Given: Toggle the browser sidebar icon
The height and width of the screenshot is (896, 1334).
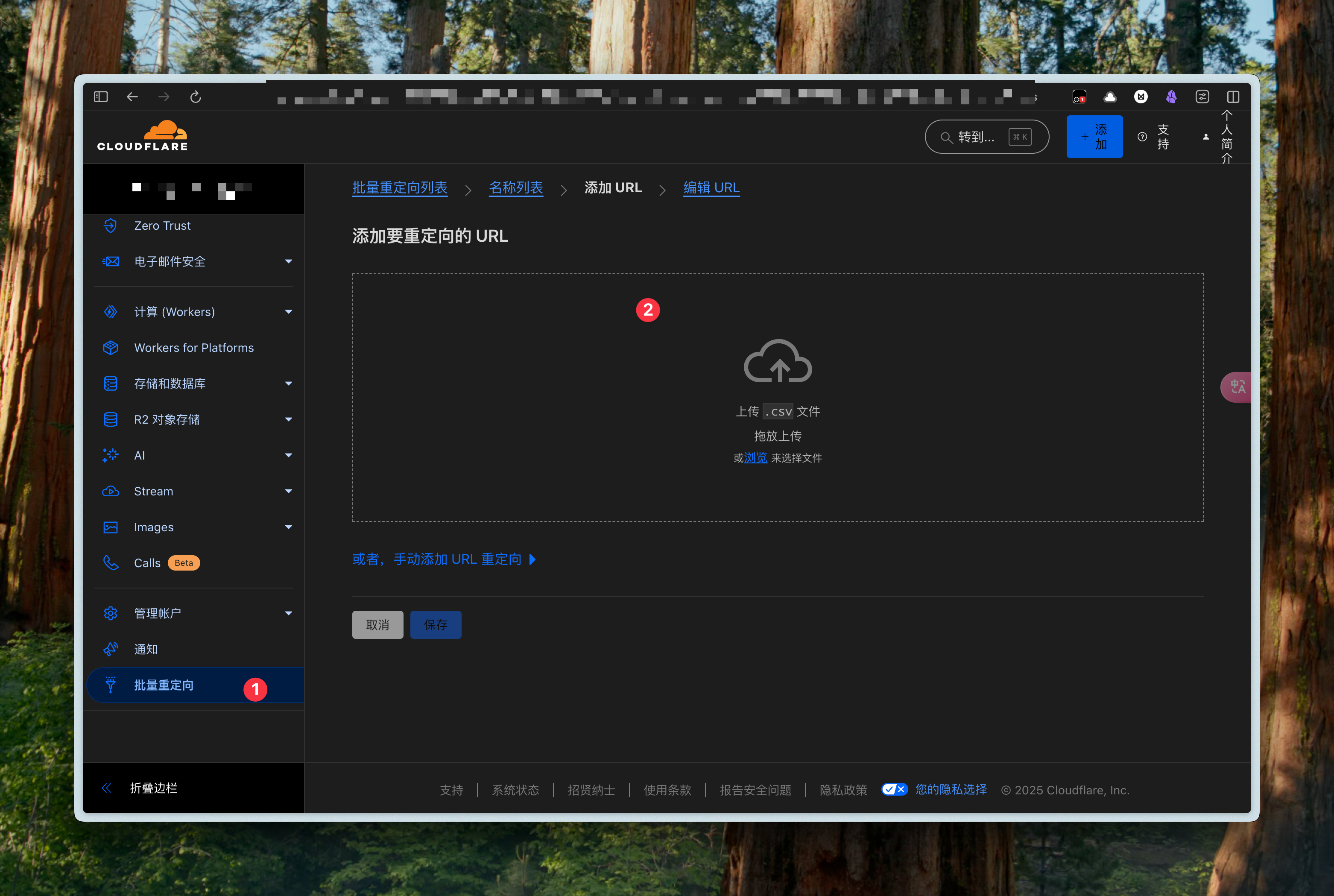Looking at the screenshot, I should tap(100, 97).
